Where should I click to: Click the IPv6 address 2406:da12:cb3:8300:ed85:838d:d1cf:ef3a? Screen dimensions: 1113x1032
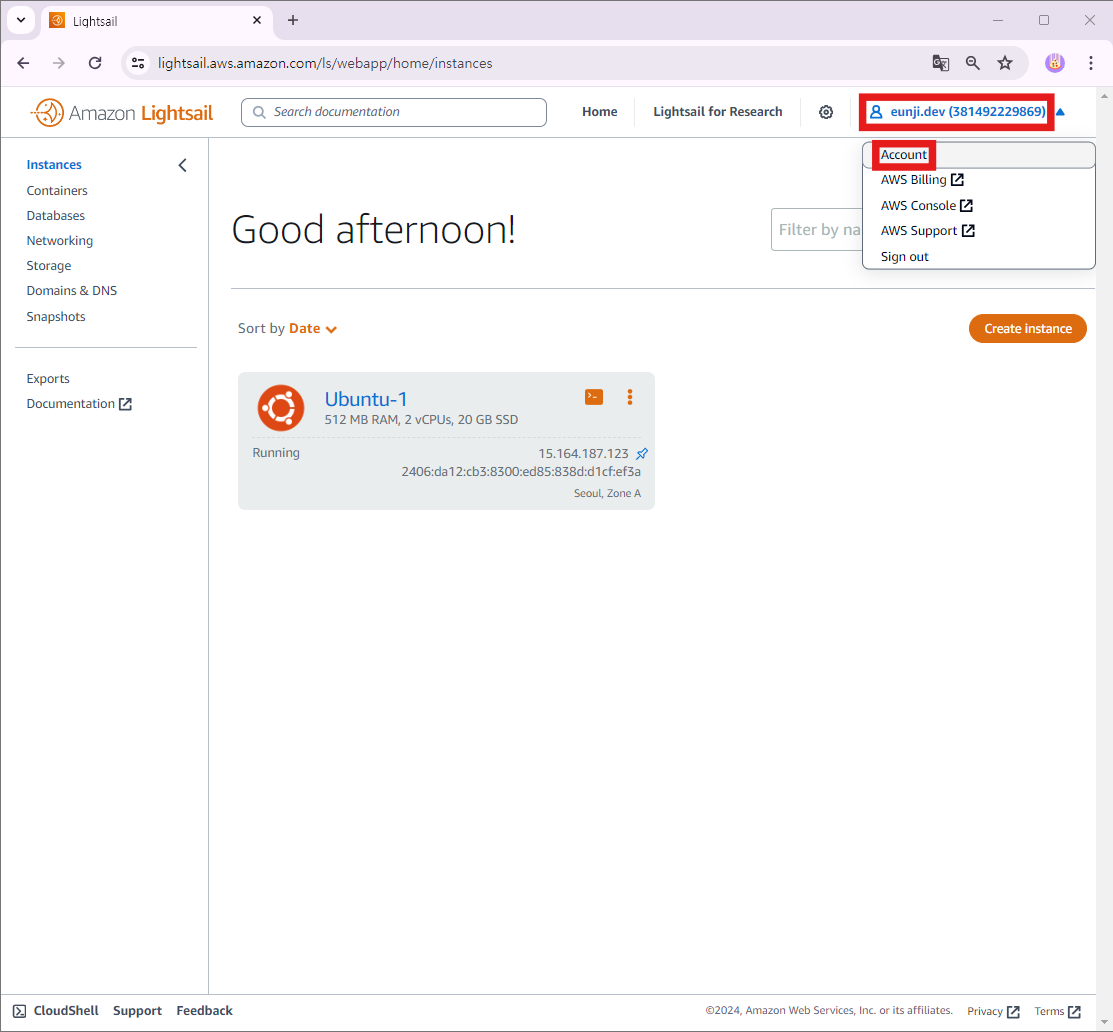pos(521,472)
